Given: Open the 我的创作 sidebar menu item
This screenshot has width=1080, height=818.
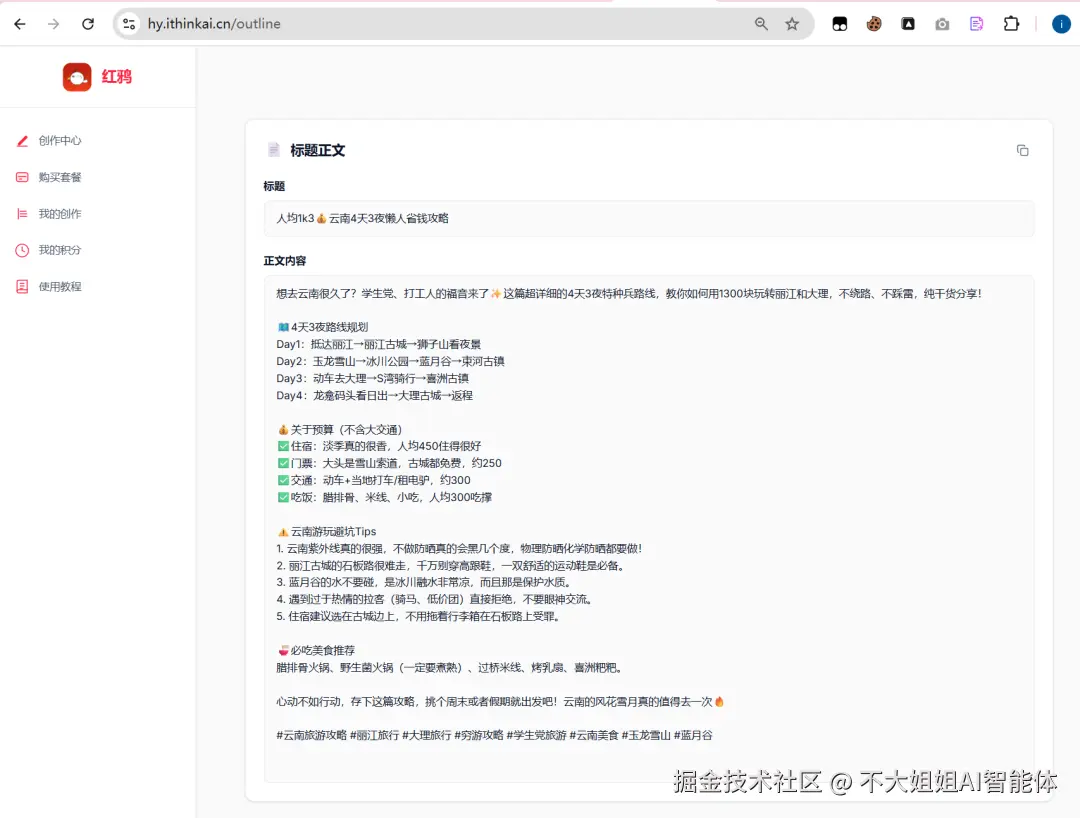Looking at the screenshot, I should pos(58,213).
